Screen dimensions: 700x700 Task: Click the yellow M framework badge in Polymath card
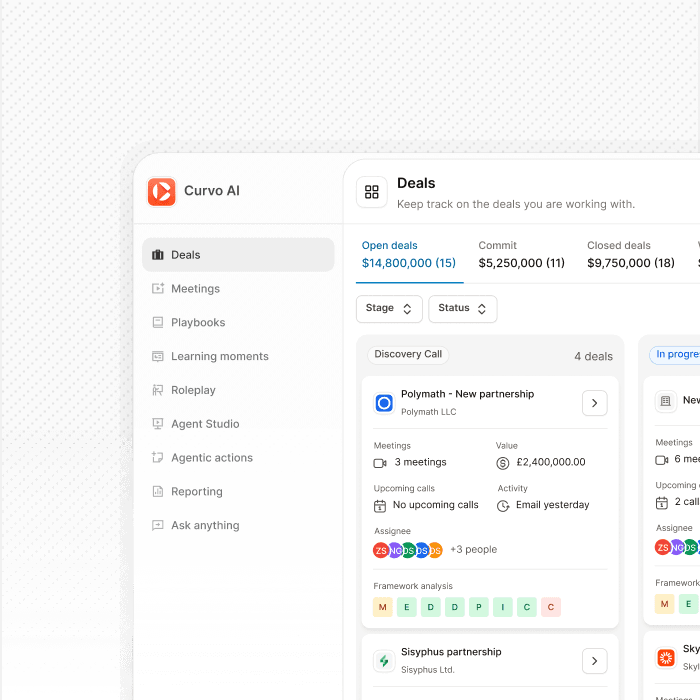383,607
